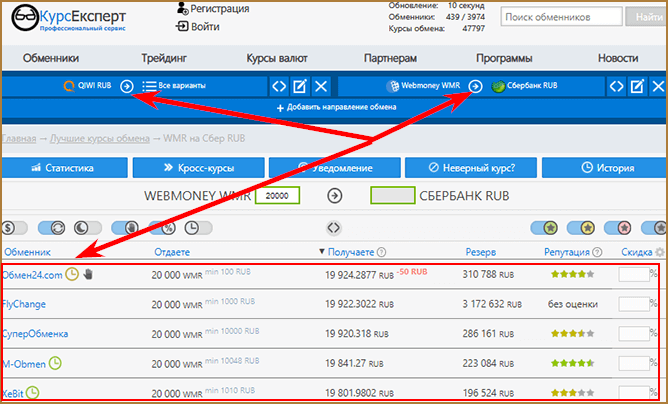Edit the discount field in FlyChange row

pos(634,304)
